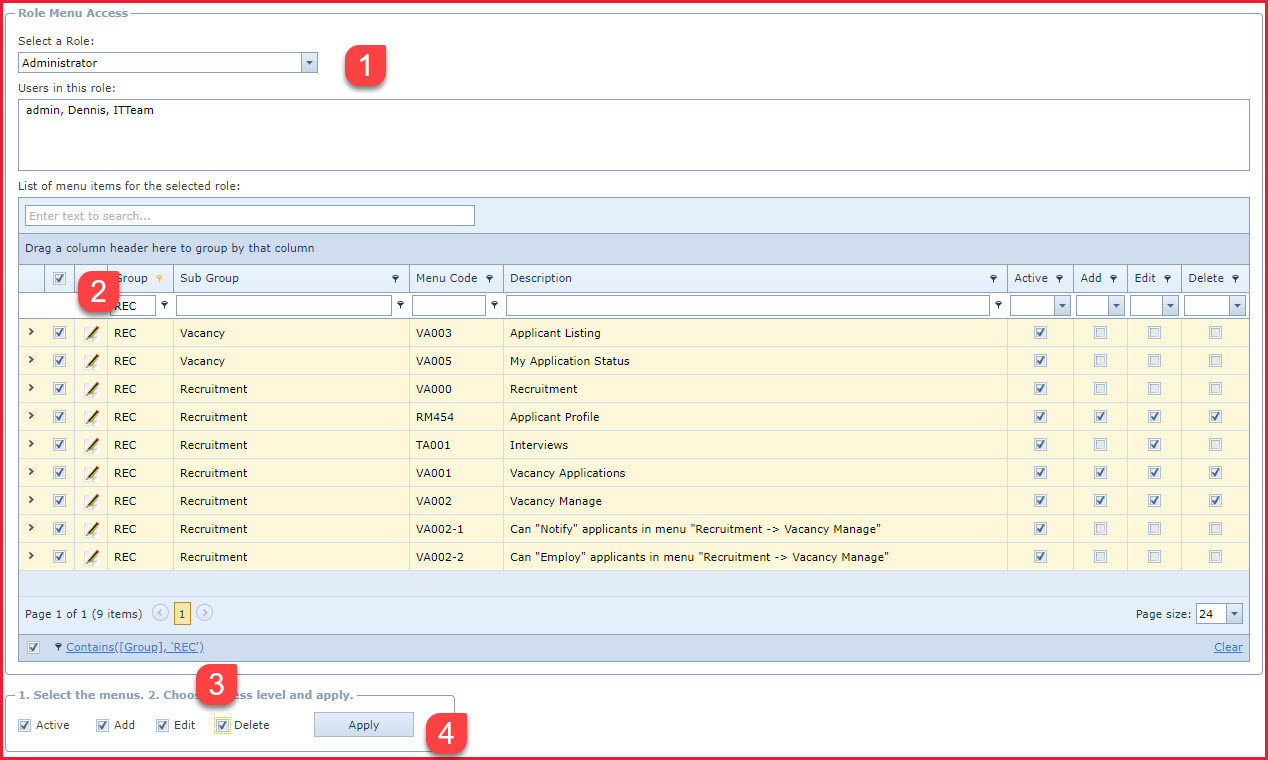The image size is (1268, 760).
Task: Edit the TA001 Interviews row
Action: [x=92, y=445]
